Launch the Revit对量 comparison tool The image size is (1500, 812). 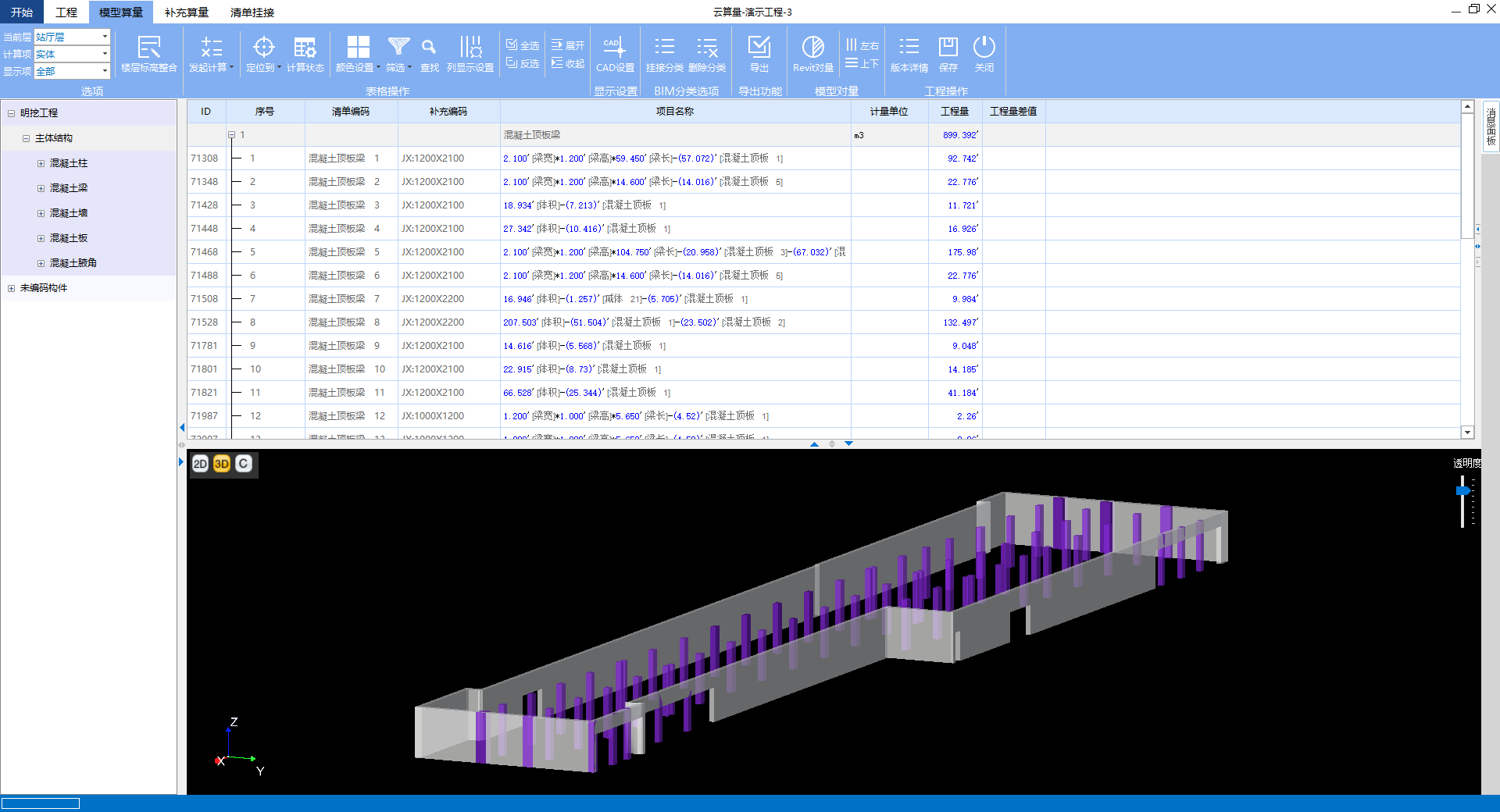click(x=812, y=53)
